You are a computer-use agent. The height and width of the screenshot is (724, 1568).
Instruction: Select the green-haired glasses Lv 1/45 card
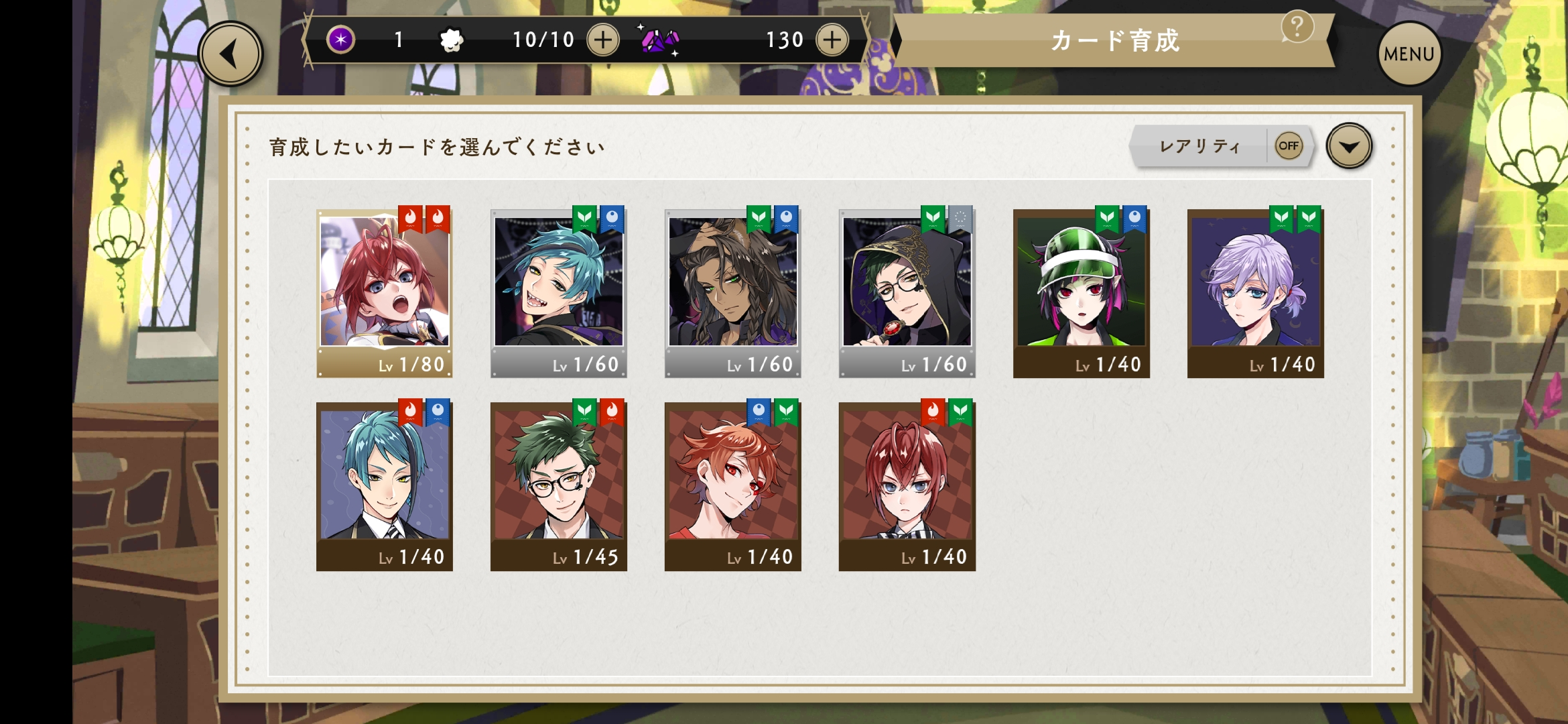click(559, 485)
